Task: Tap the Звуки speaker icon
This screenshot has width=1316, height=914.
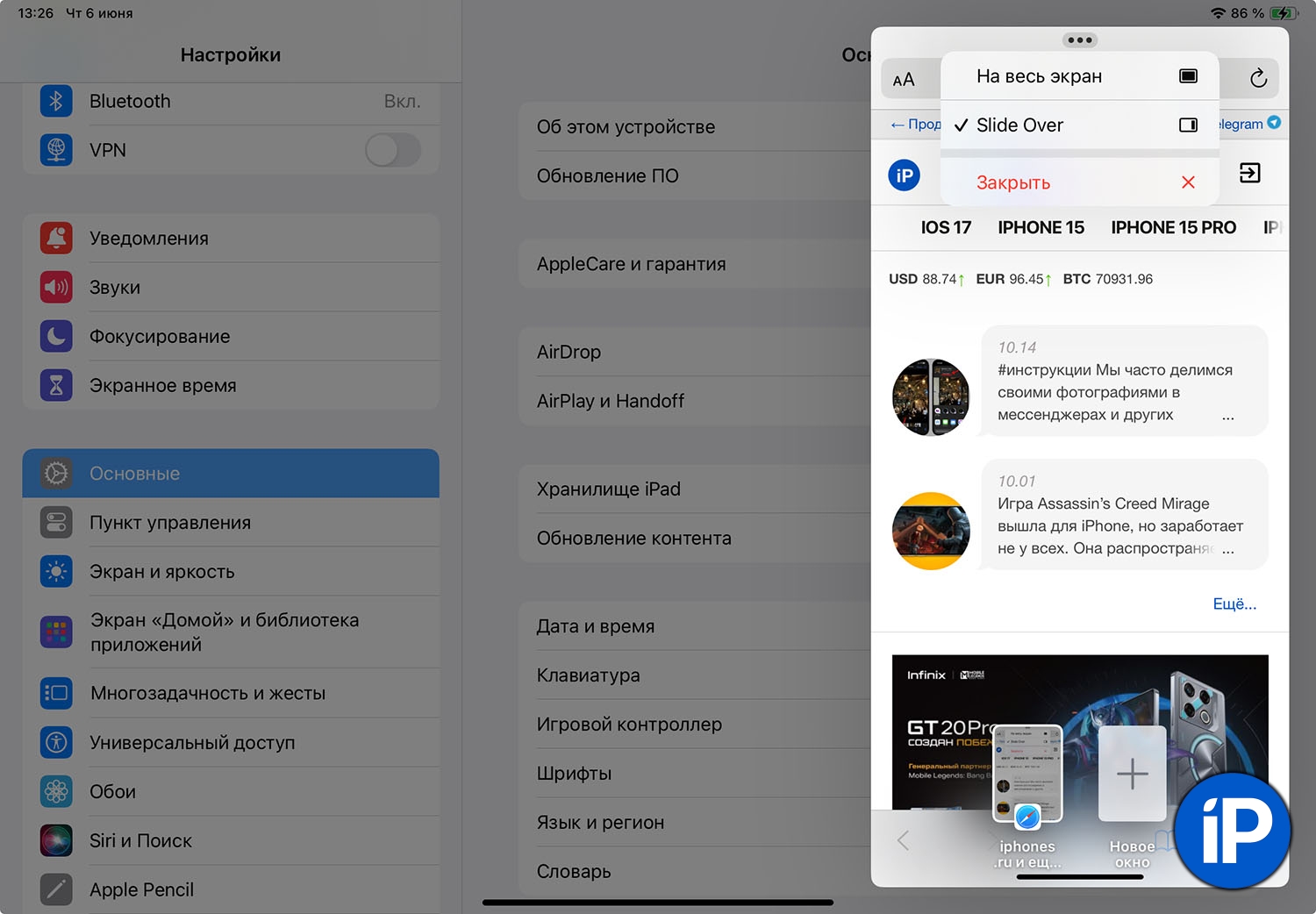Action: point(56,287)
